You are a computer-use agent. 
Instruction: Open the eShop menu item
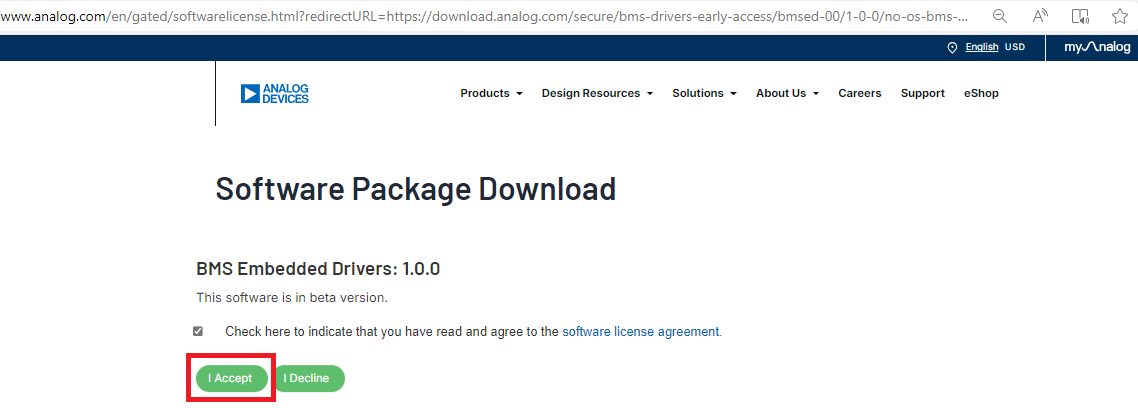(981, 93)
